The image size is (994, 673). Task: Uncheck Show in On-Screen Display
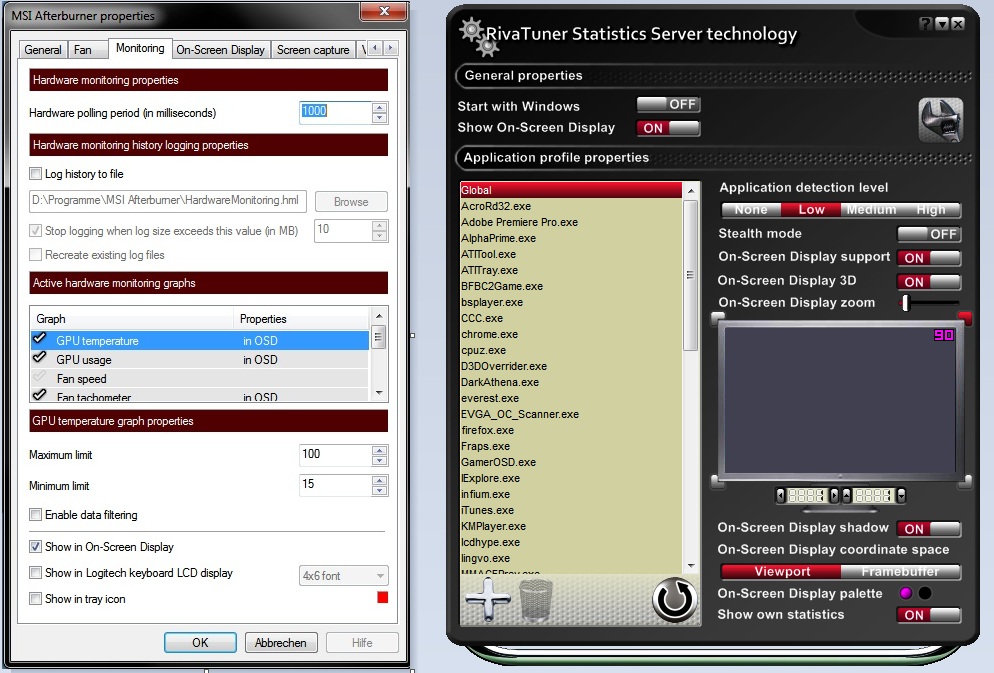[x=36, y=546]
